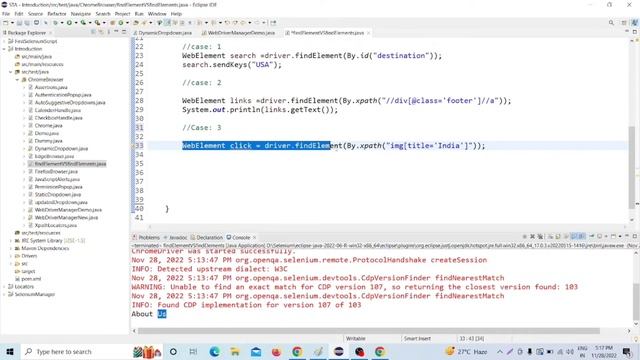
Task: Click the Open Perspective icon
Action: (x=624, y=23)
